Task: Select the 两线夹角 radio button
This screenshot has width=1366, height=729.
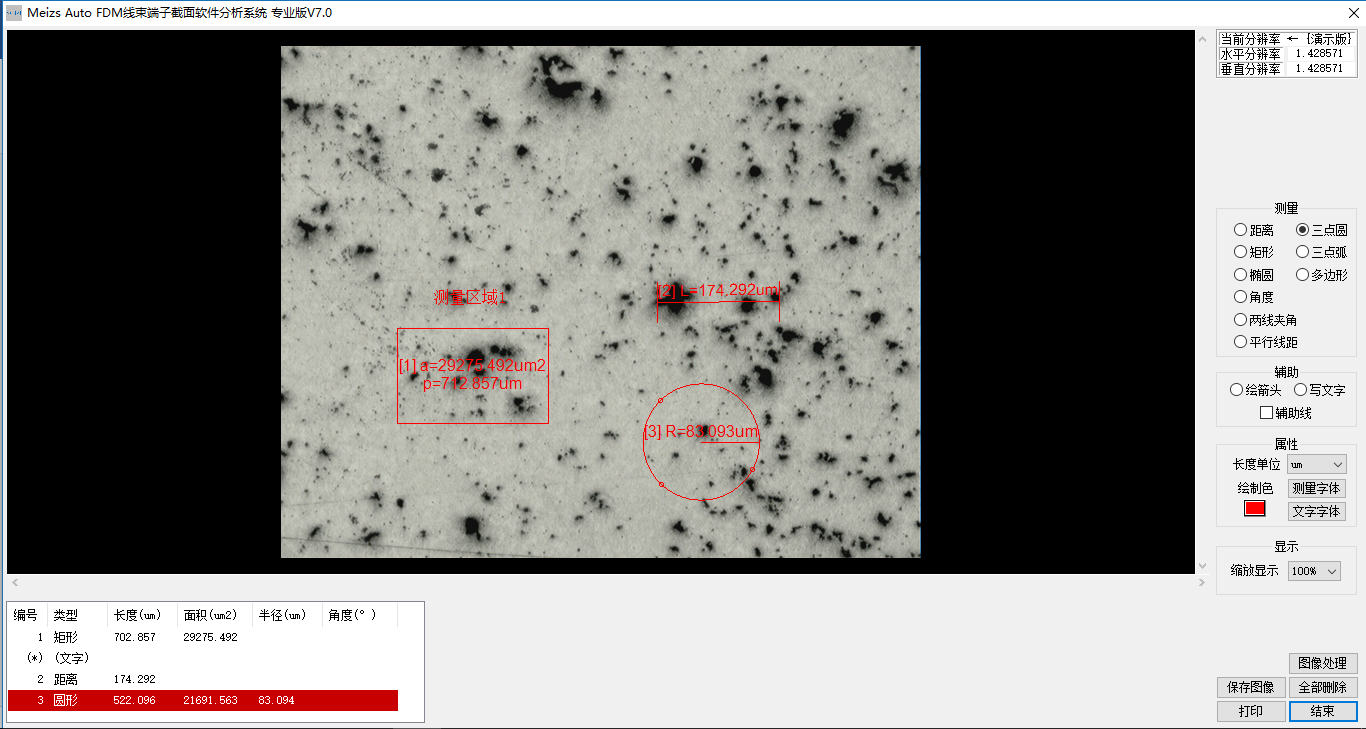Action: pyautogui.click(x=1241, y=320)
